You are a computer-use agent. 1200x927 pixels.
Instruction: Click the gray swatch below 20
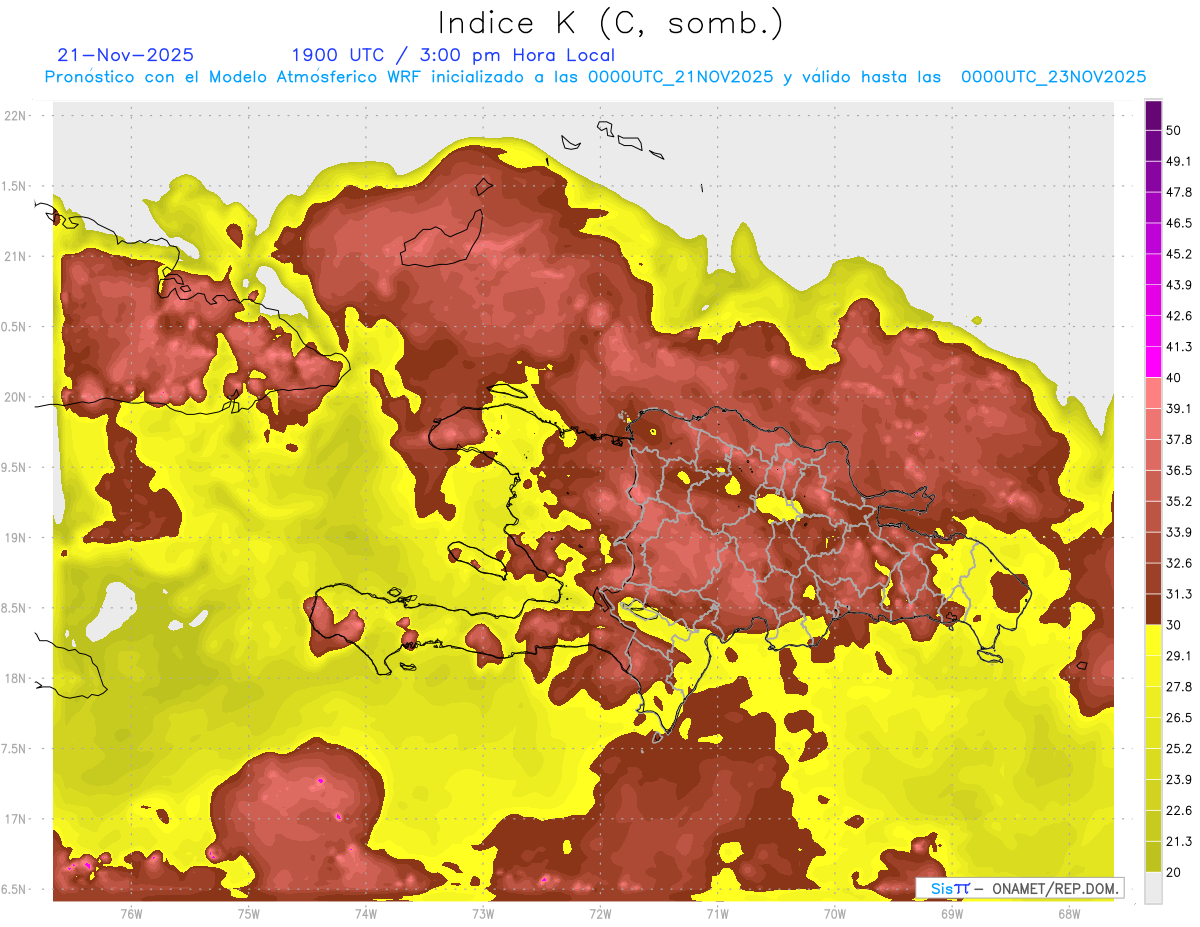pos(1153,888)
